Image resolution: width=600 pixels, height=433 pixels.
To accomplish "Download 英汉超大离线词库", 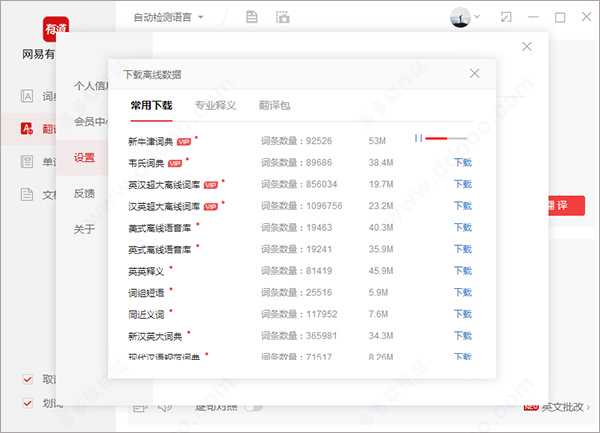I will click(463, 184).
